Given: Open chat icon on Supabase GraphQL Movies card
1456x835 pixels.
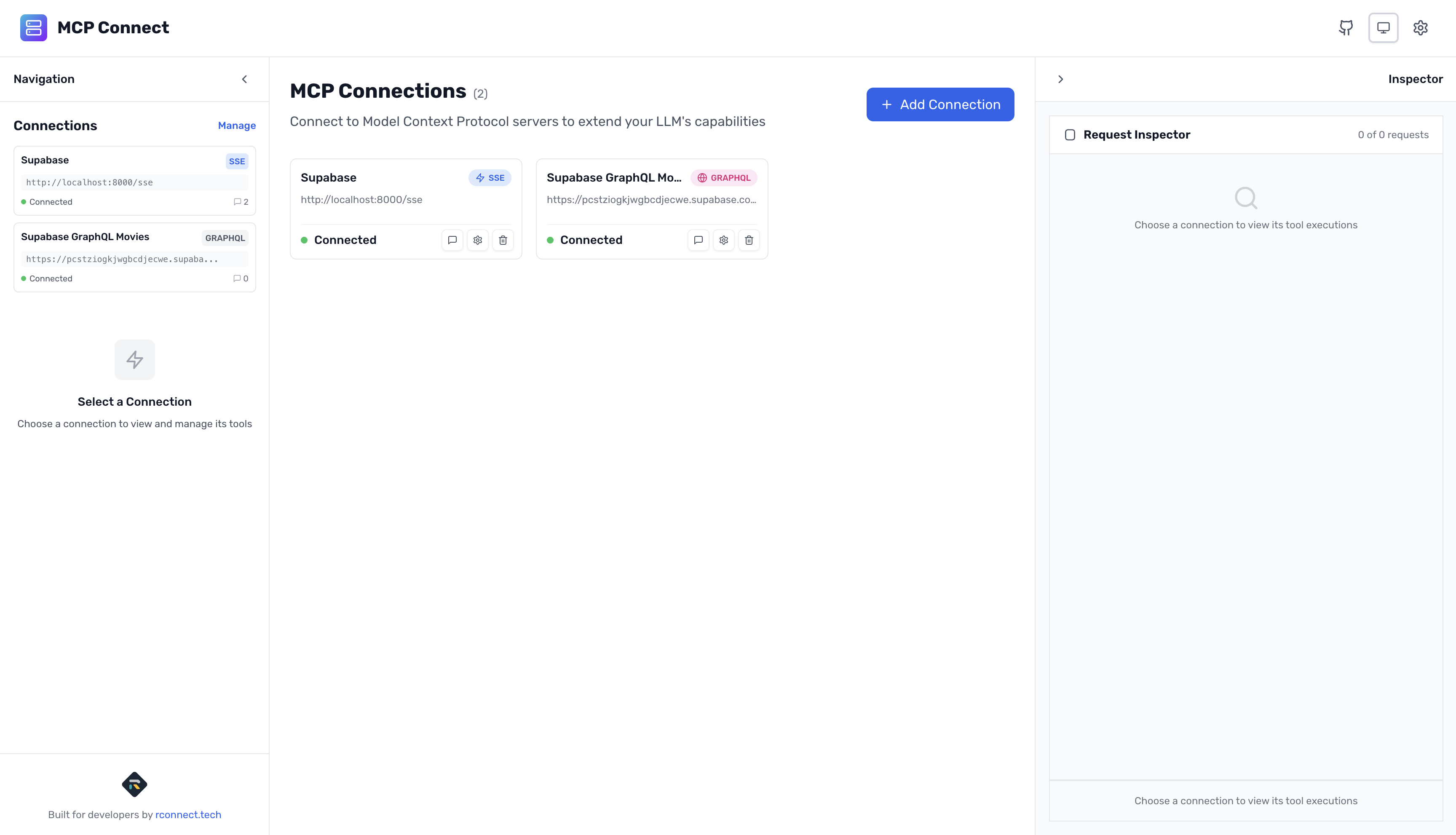Looking at the screenshot, I should pyautogui.click(x=698, y=240).
